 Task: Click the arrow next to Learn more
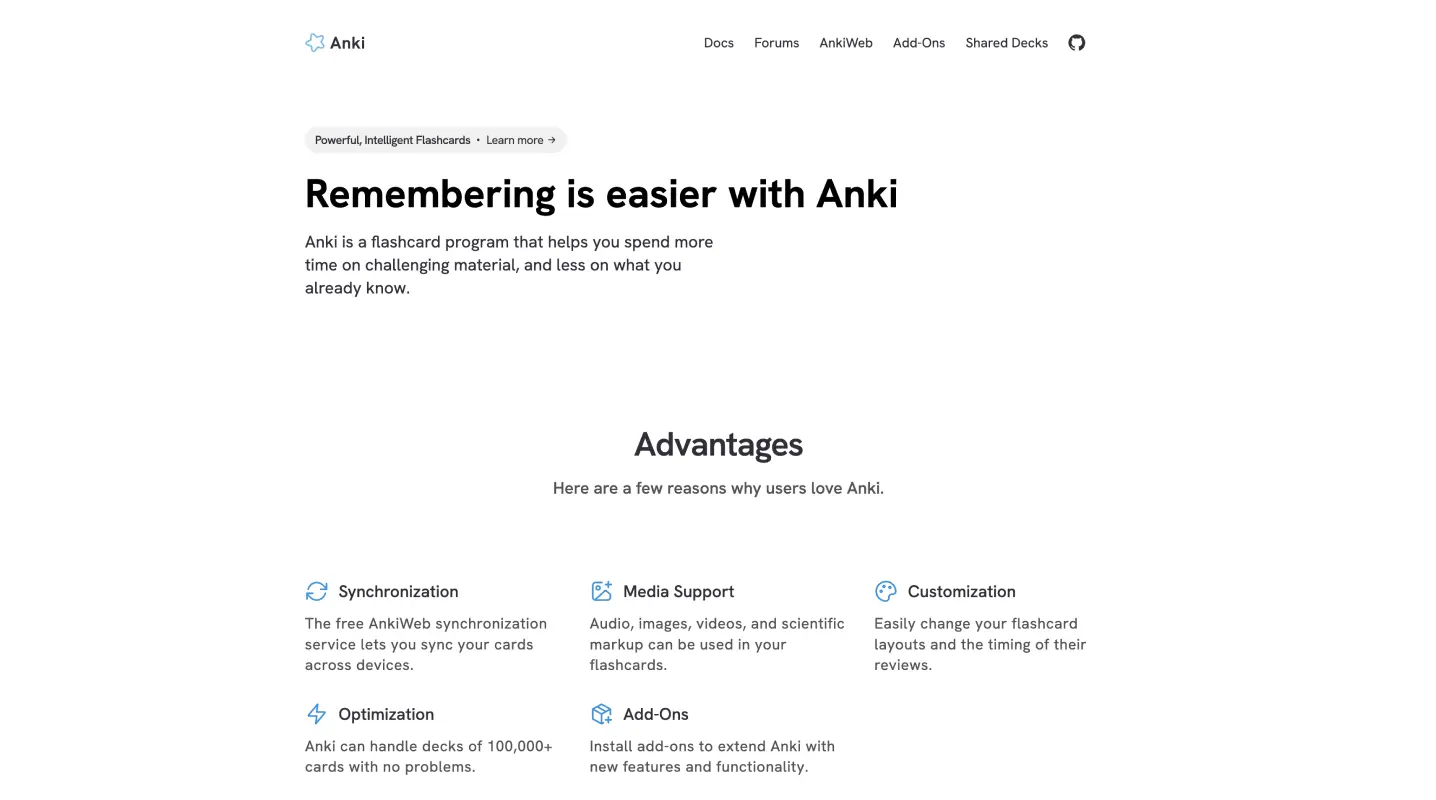point(551,140)
